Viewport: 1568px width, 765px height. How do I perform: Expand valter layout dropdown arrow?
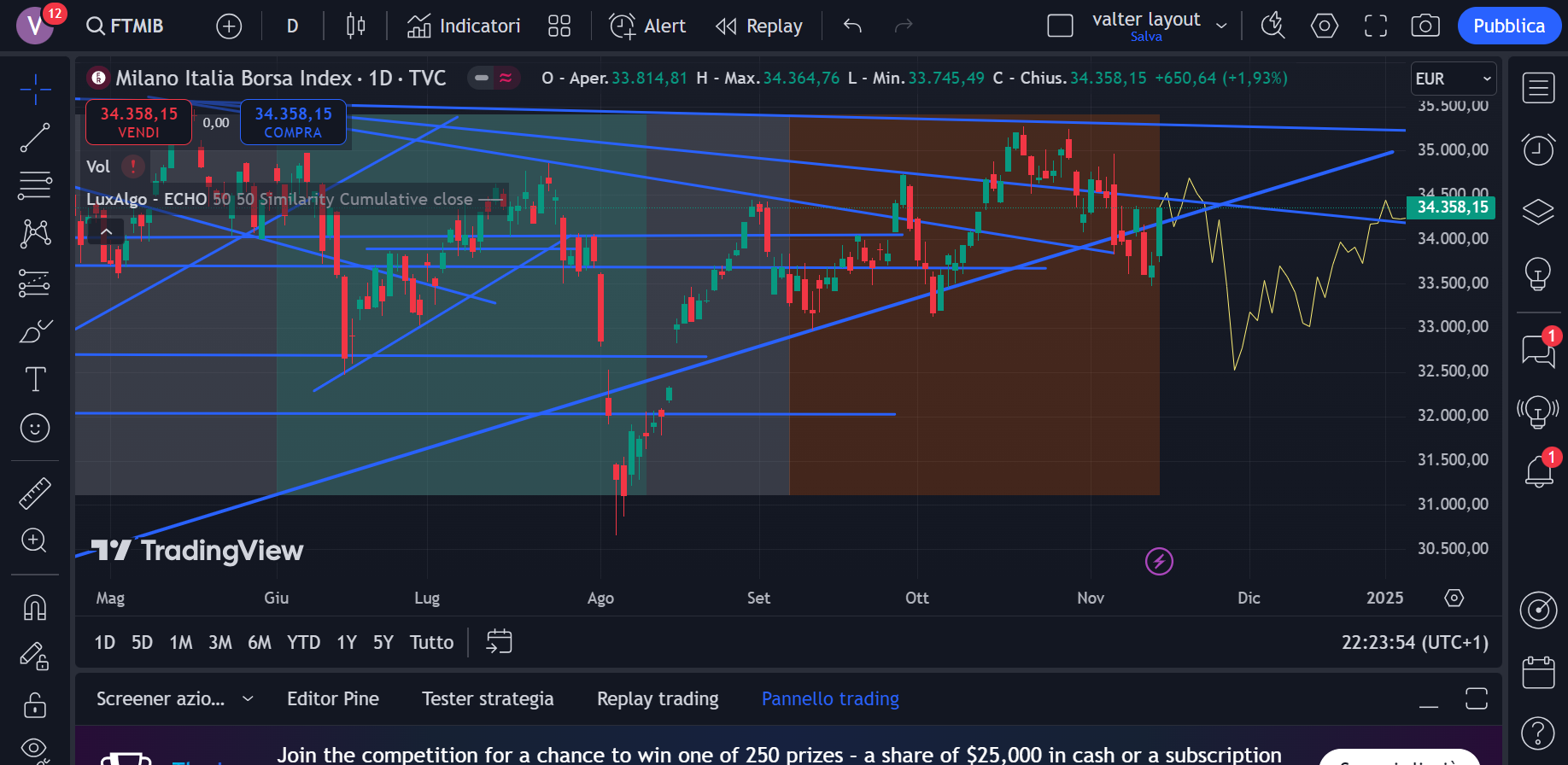1221,26
